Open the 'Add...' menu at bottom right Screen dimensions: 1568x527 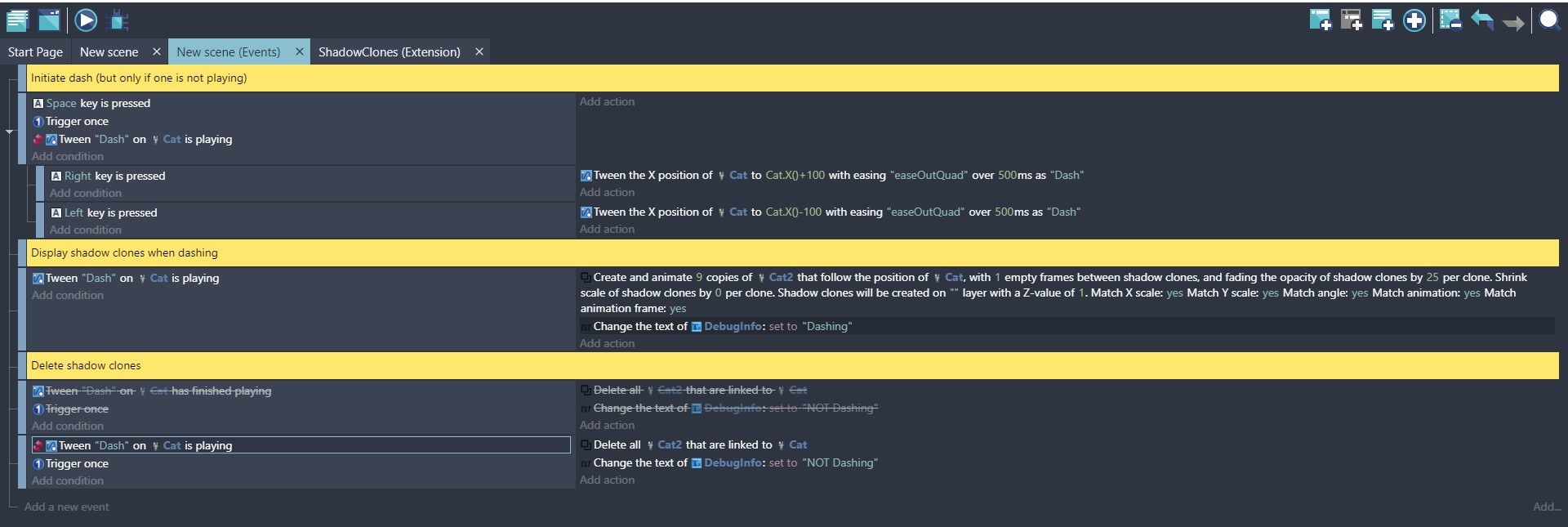click(1547, 507)
